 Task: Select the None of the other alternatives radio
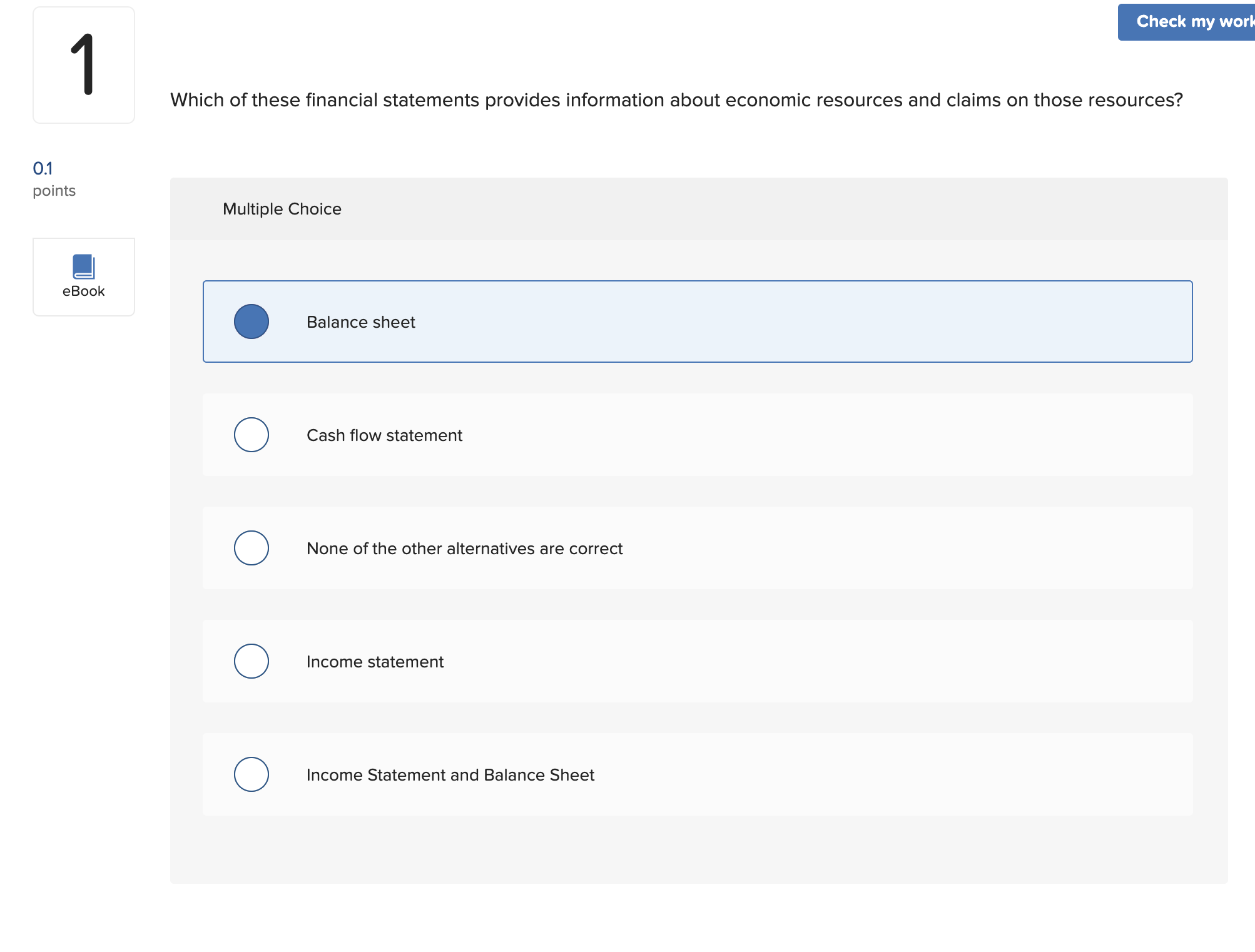[x=252, y=548]
